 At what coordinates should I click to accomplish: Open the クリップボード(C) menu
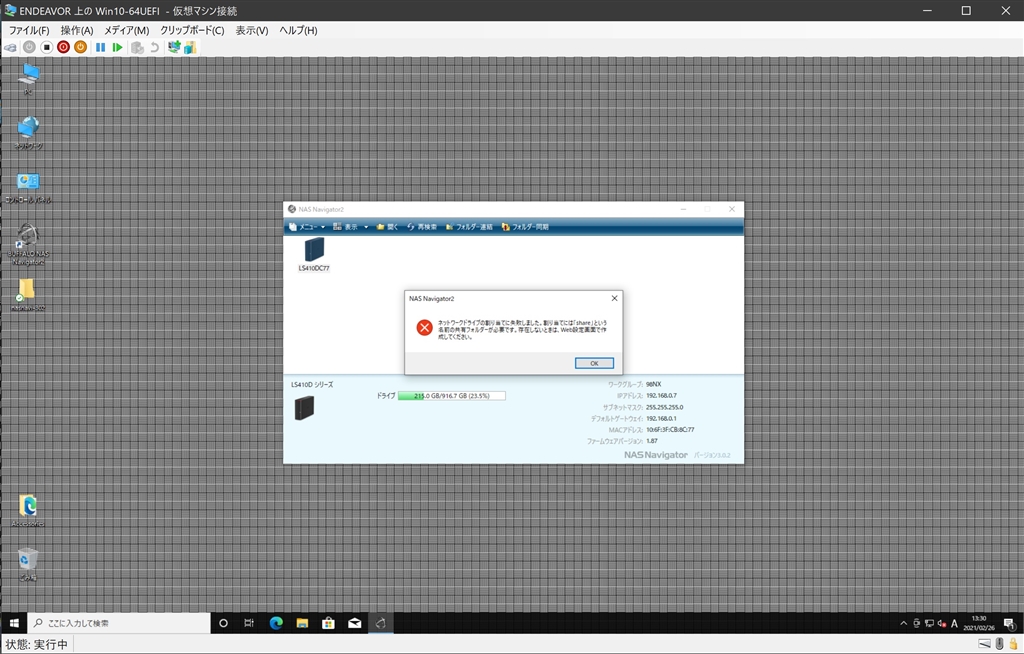(x=192, y=30)
